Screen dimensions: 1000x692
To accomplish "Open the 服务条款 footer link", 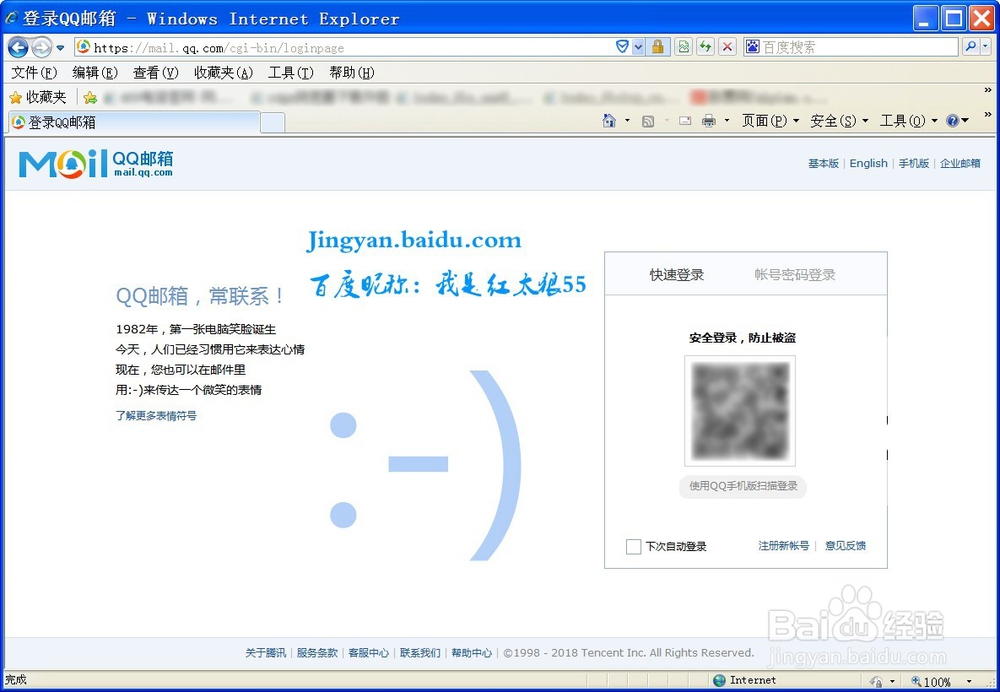I will 317,653.
